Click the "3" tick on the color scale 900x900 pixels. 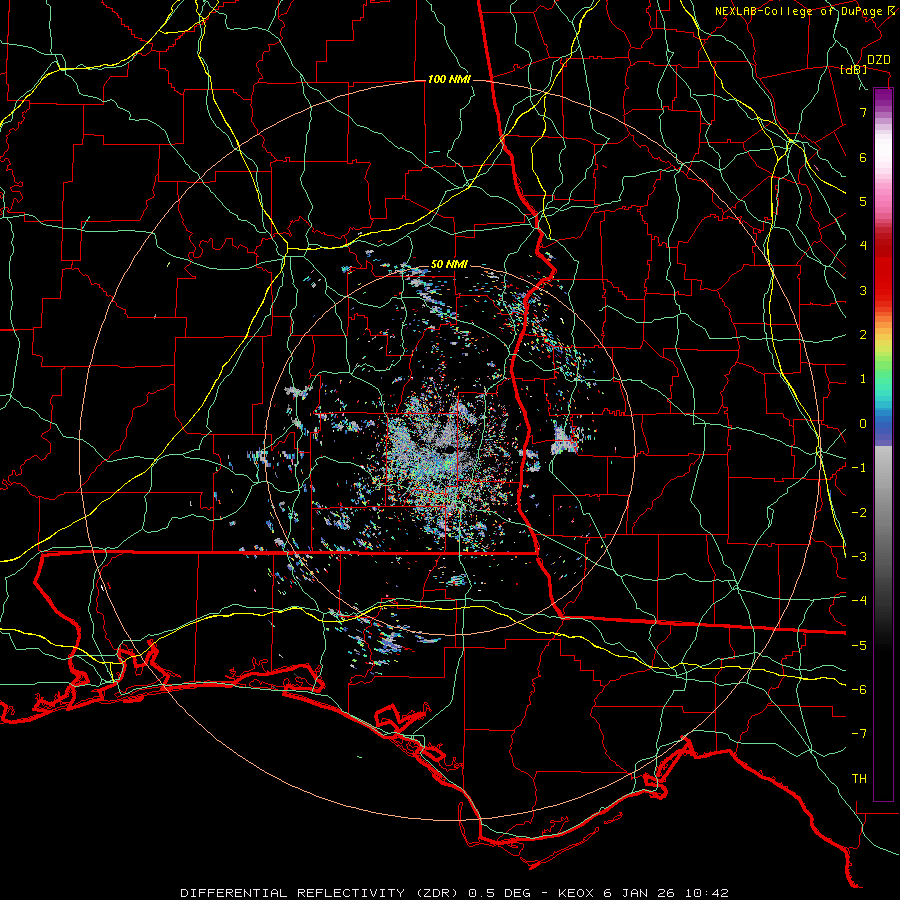point(863,290)
